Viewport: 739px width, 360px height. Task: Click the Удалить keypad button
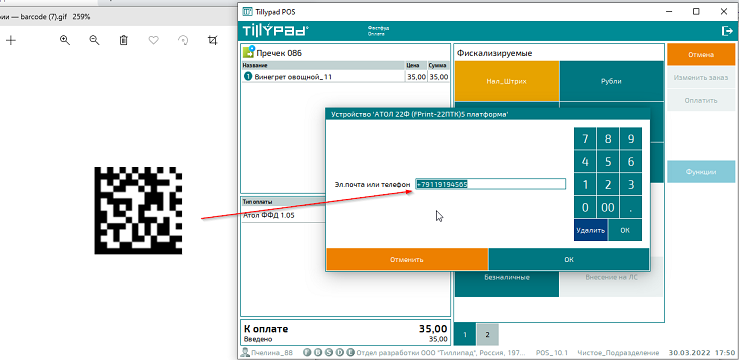click(591, 230)
